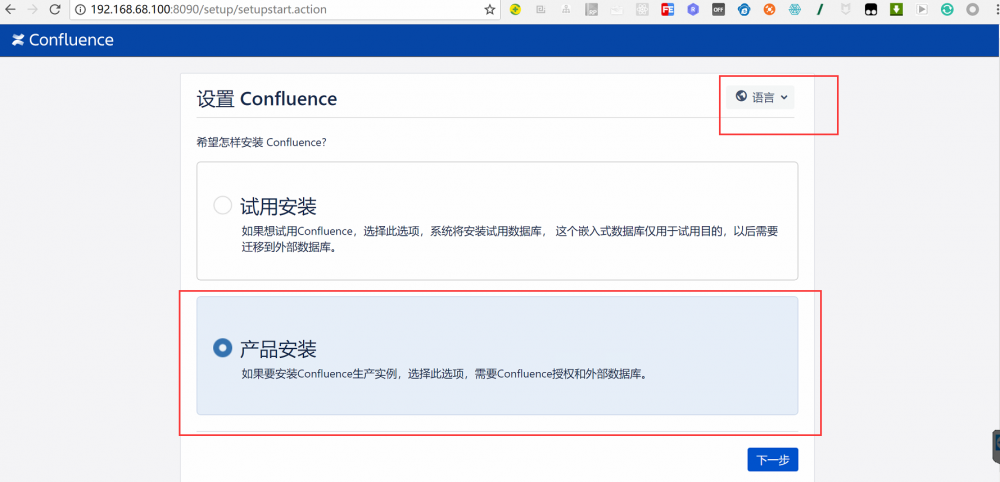The image size is (1000, 482).
Task: Reload the page with the refresh icon
Action: pos(55,10)
